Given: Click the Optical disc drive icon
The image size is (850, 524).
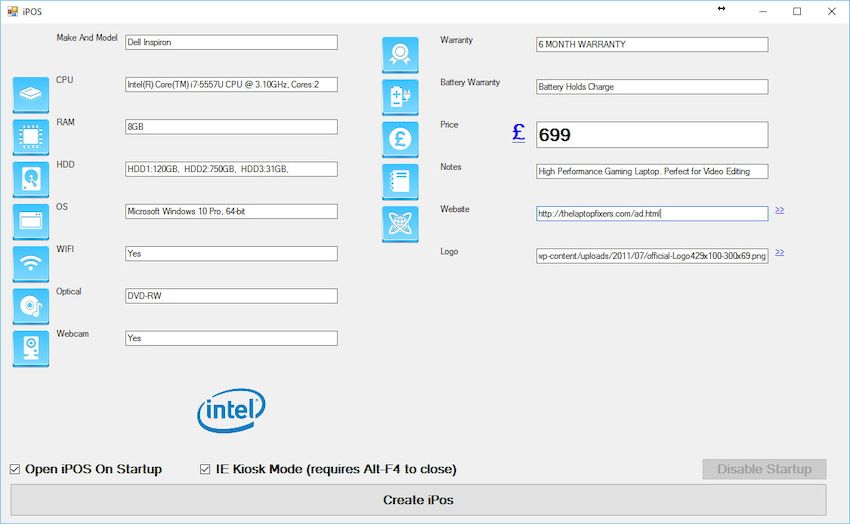Looking at the screenshot, I should pyautogui.click(x=31, y=306).
